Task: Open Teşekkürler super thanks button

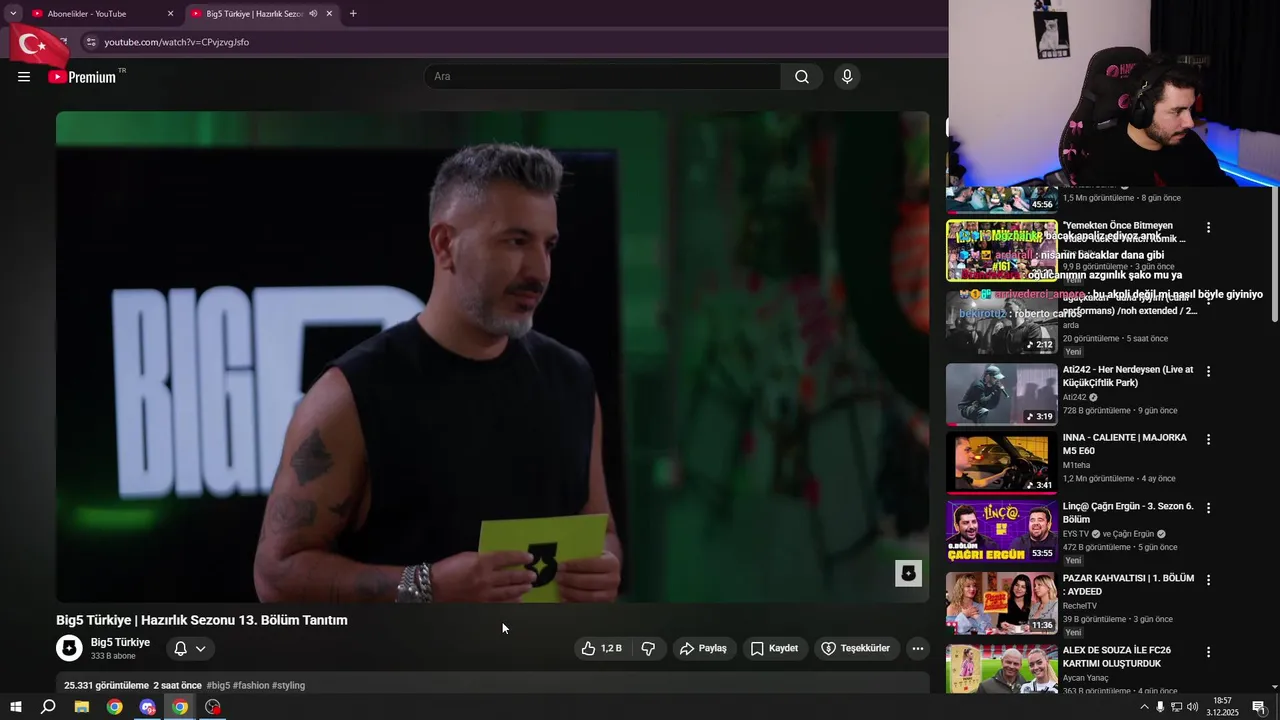Action: (856, 648)
